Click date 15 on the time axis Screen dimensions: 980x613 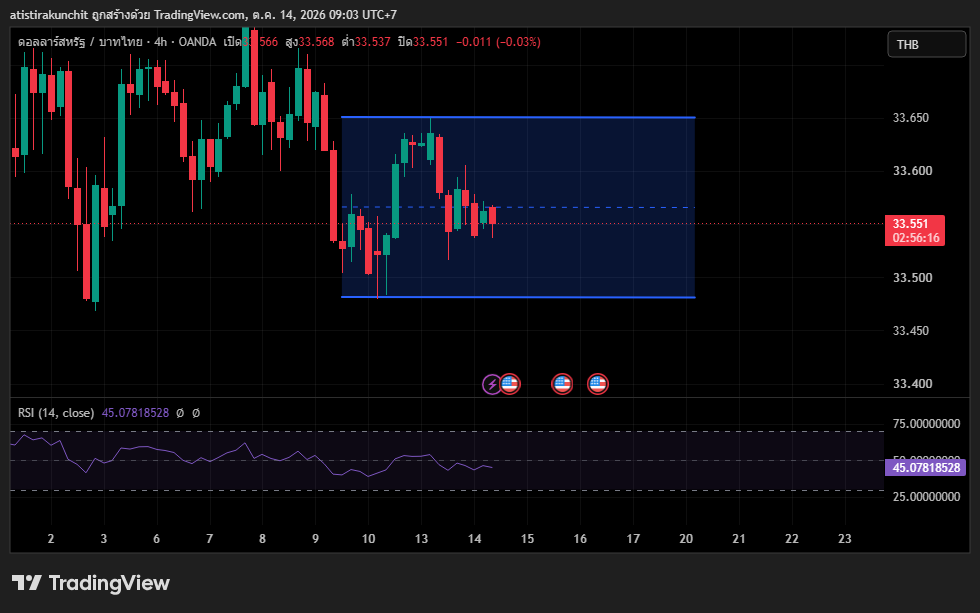528,539
